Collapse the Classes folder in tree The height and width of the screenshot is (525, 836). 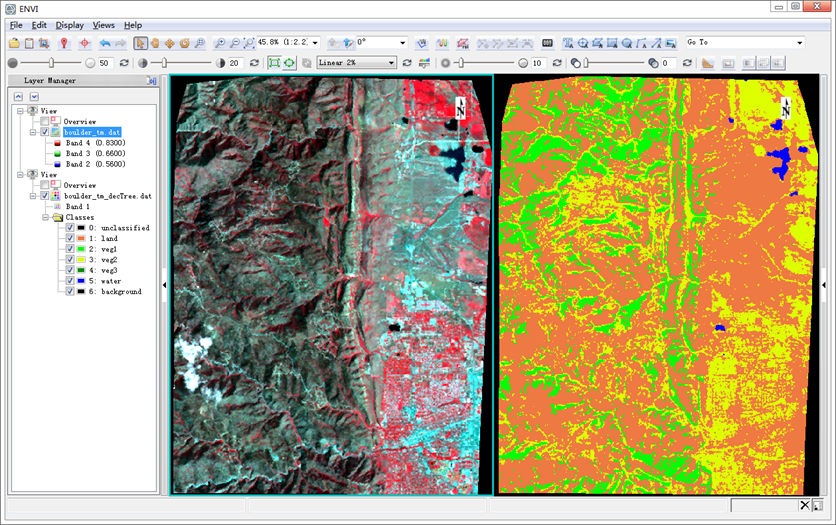tap(45, 217)
